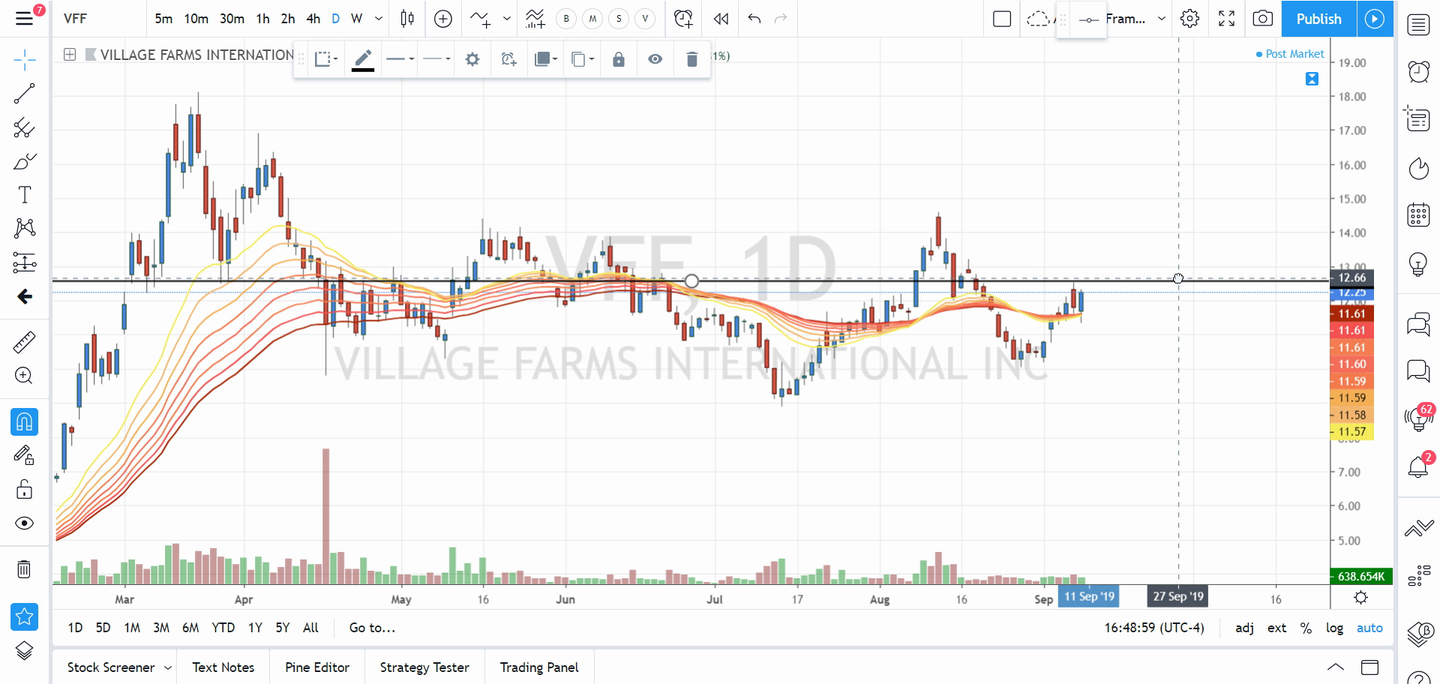The width and height of the screenshot is (1440, 684).
Task: Hide the selected line with the eye icon
Action: coord(655,60)
